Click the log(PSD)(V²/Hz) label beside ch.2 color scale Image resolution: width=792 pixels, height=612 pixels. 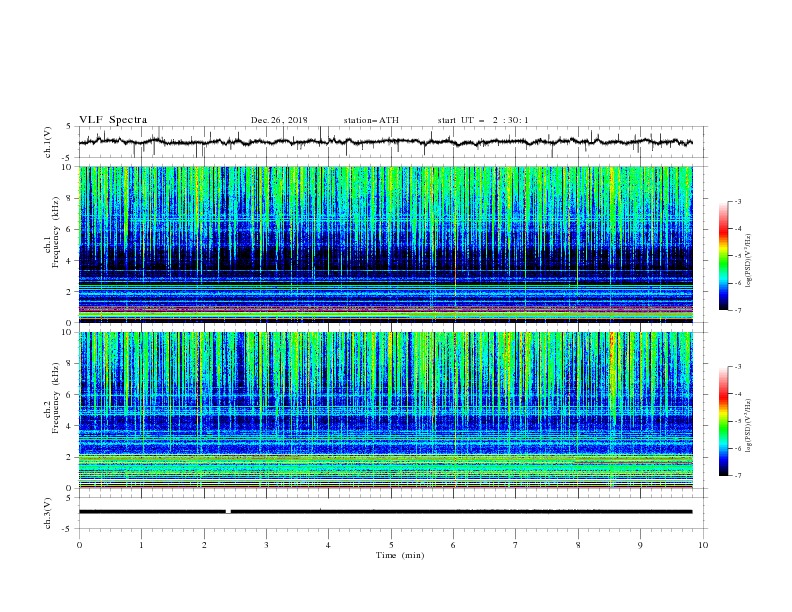point(749,426)
